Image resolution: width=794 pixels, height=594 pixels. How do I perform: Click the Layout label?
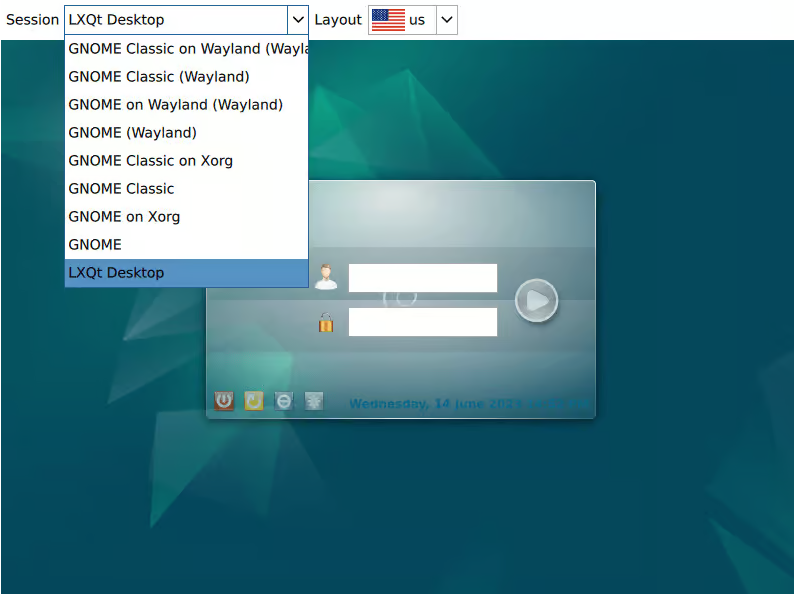[x=338, y=20]
